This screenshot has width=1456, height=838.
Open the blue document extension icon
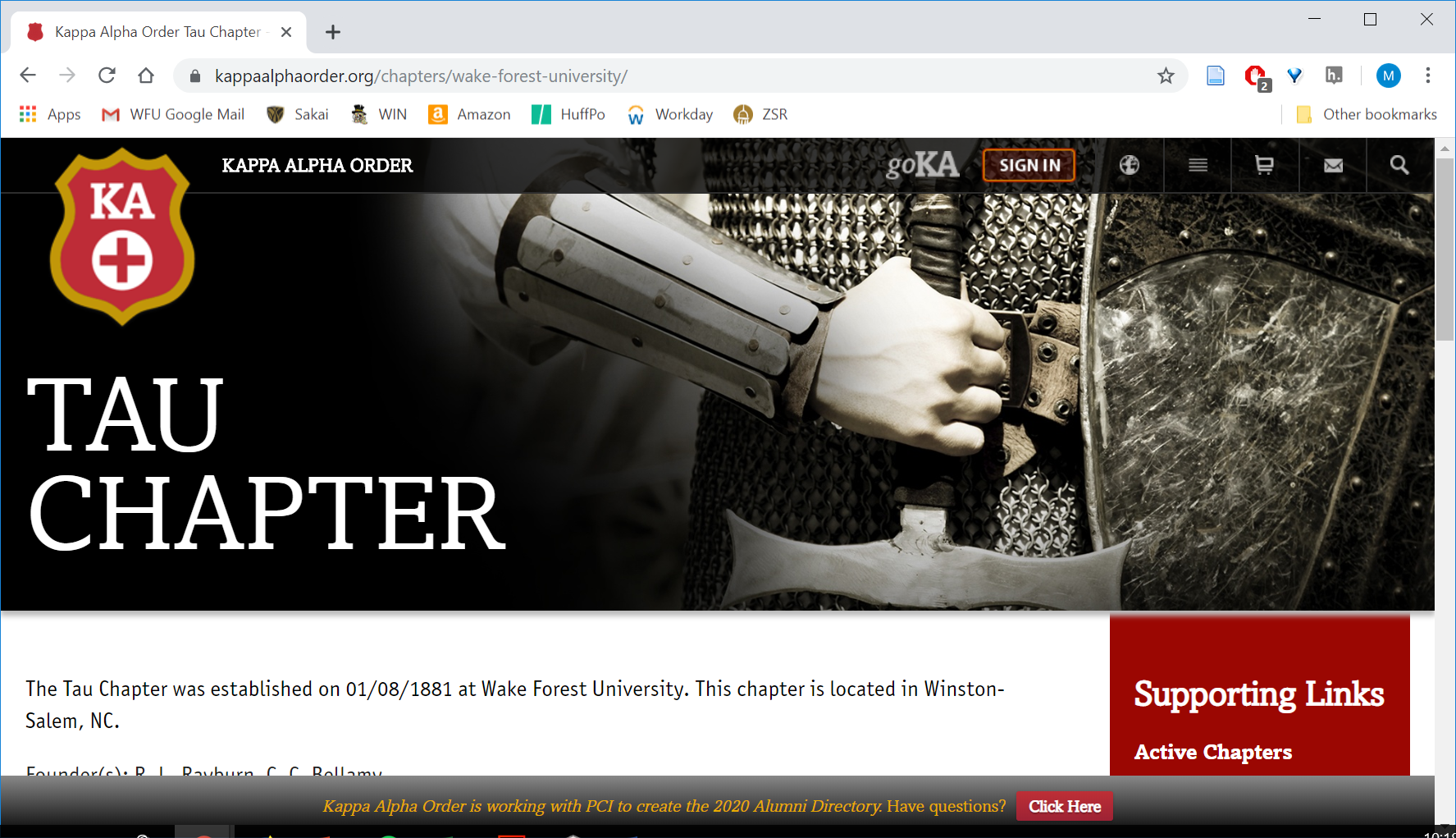(1216, 76)
